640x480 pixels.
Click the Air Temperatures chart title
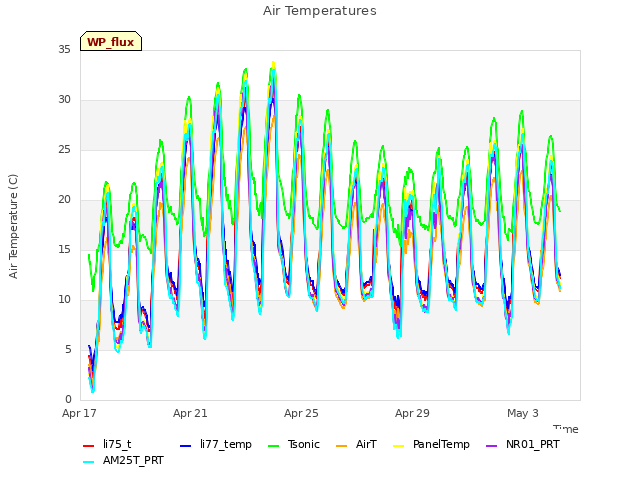point(320,11)
